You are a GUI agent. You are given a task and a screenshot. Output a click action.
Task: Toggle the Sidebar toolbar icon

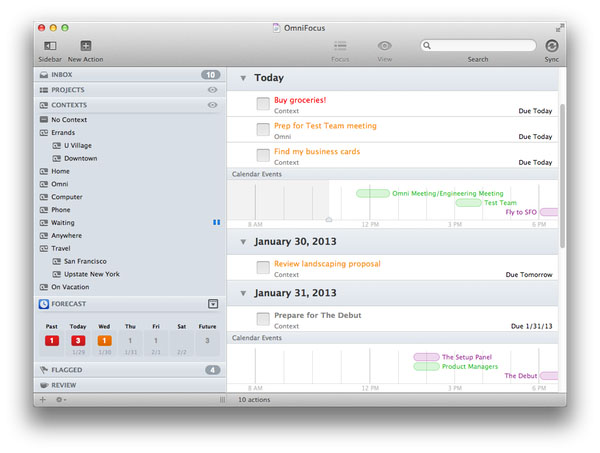[x=50, y=46]
